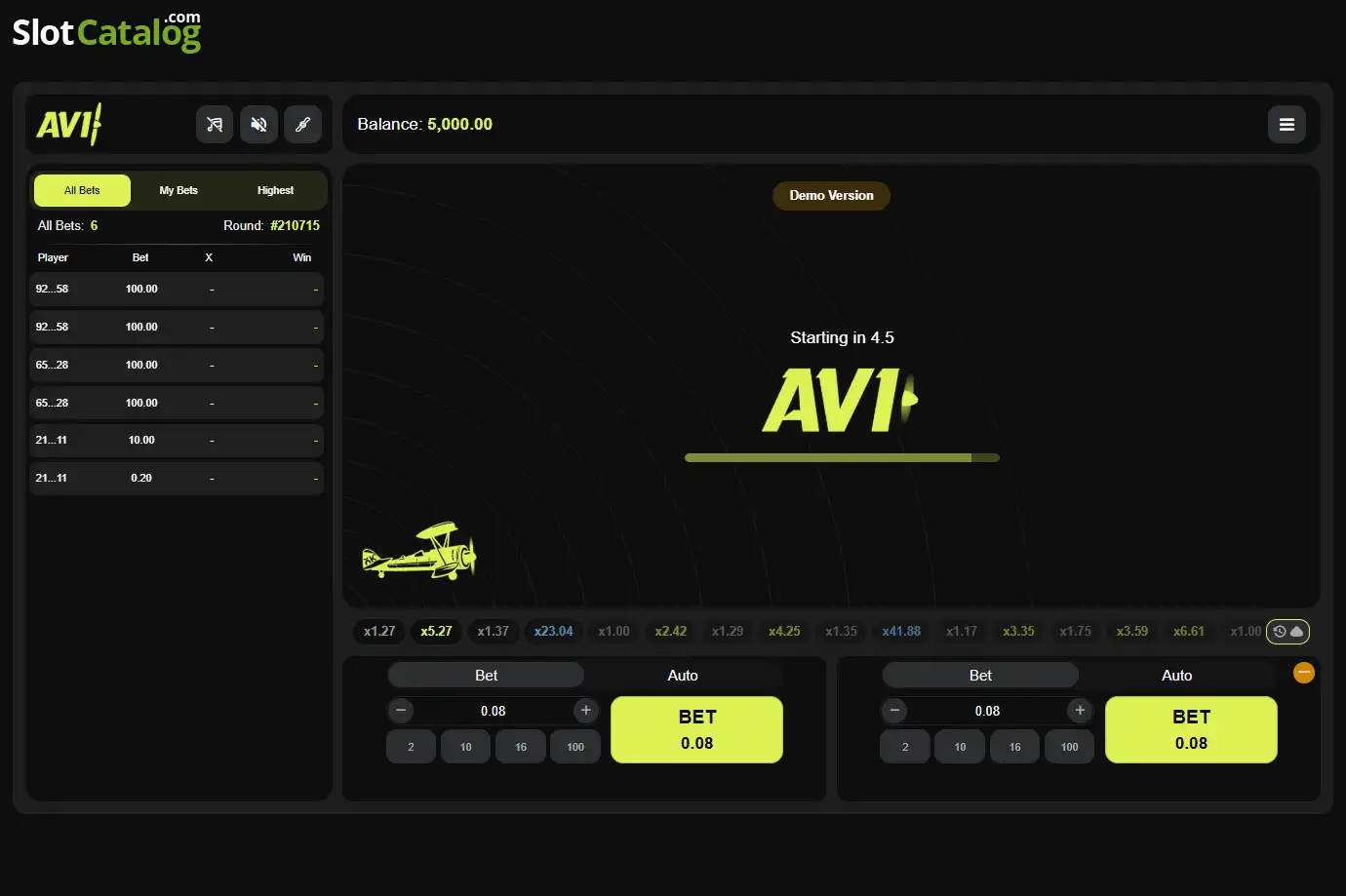Choose quick bet 16 in left panel

521,747
